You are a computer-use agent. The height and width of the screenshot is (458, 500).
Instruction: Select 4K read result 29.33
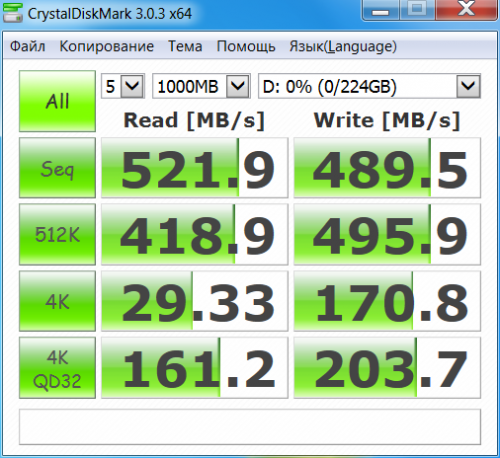tap(194, 301)
